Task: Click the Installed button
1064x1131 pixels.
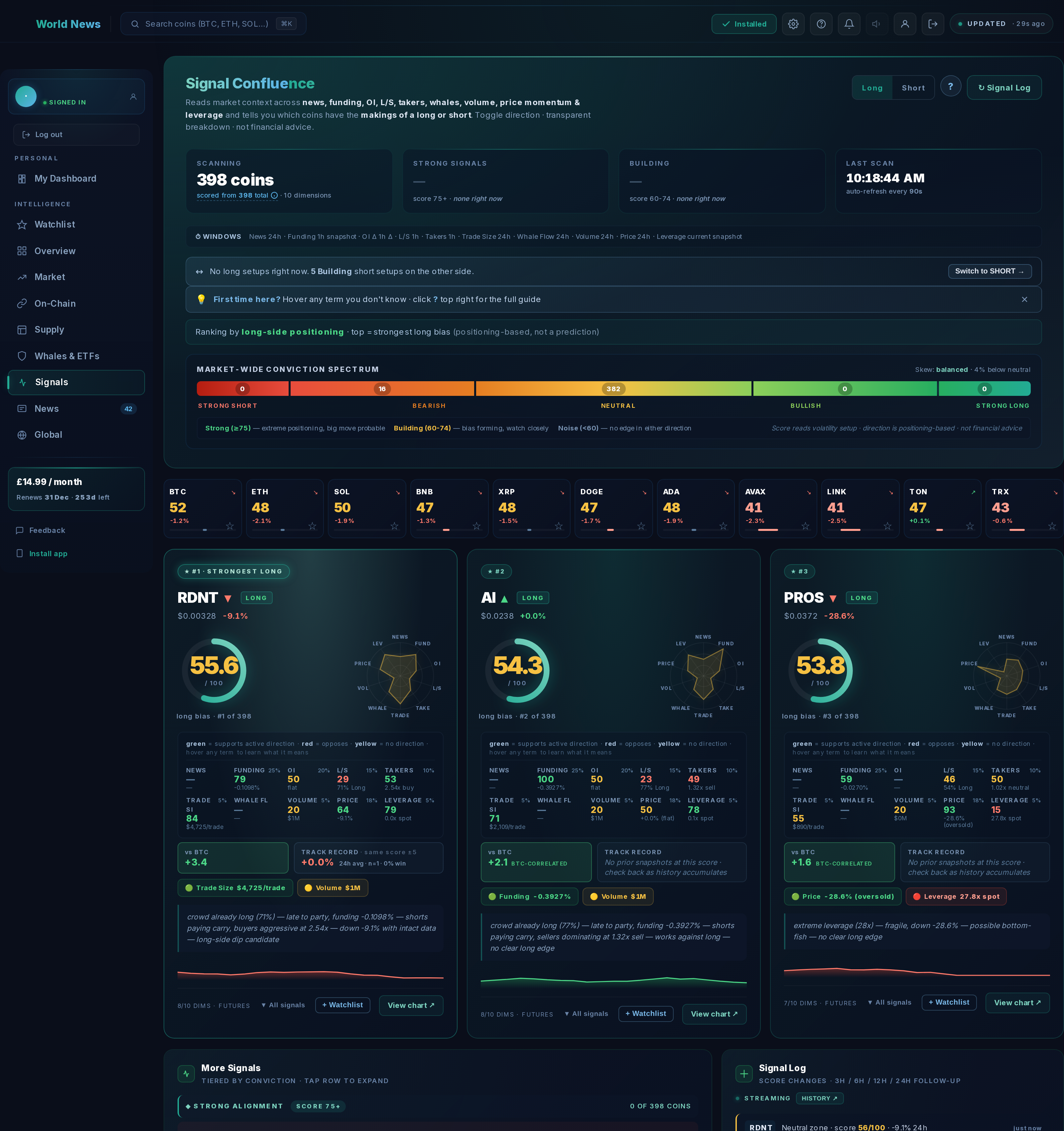Action: click(744, 24)
